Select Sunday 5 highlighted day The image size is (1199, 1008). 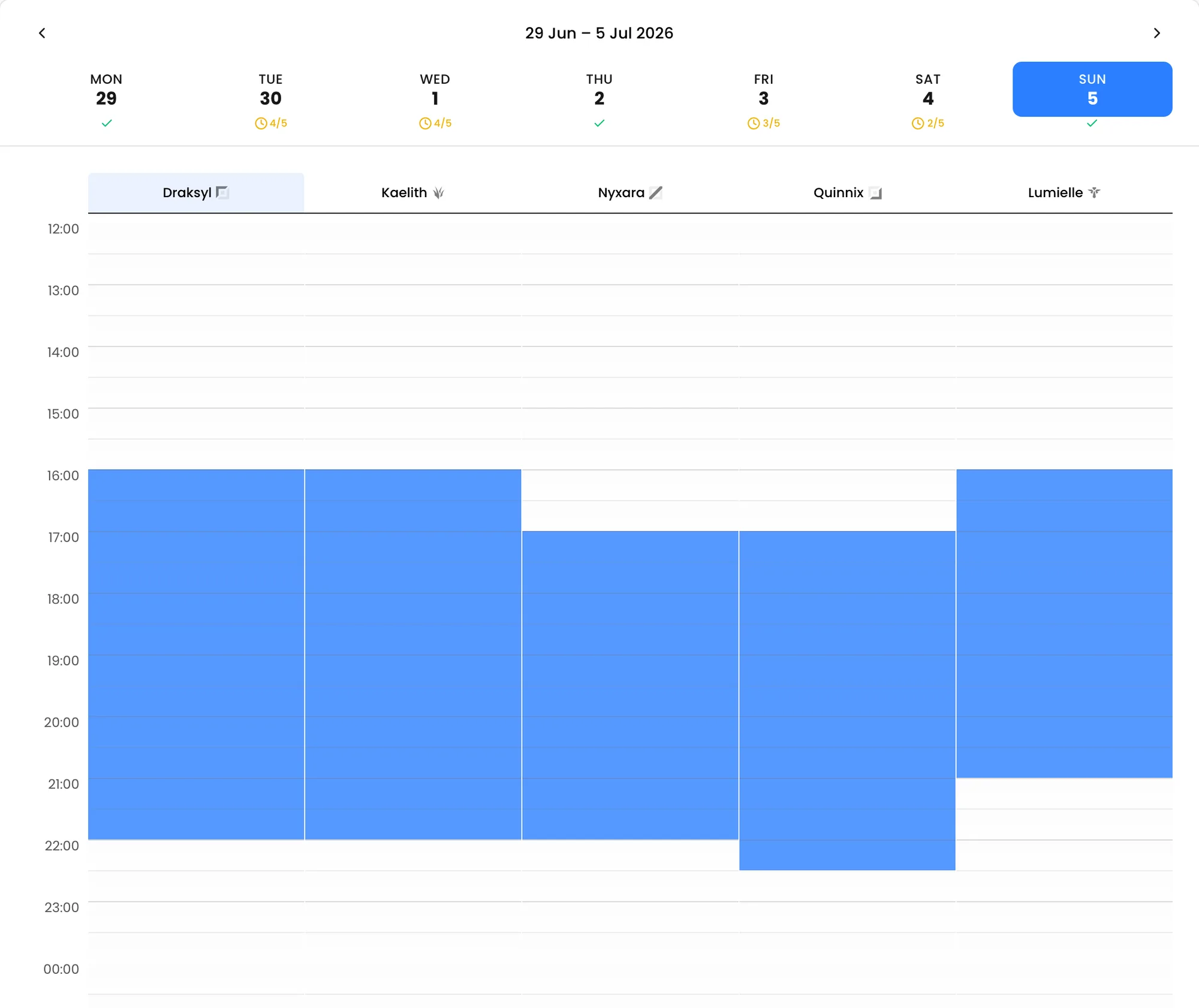pyautogui.click(x=1092, y=89)
